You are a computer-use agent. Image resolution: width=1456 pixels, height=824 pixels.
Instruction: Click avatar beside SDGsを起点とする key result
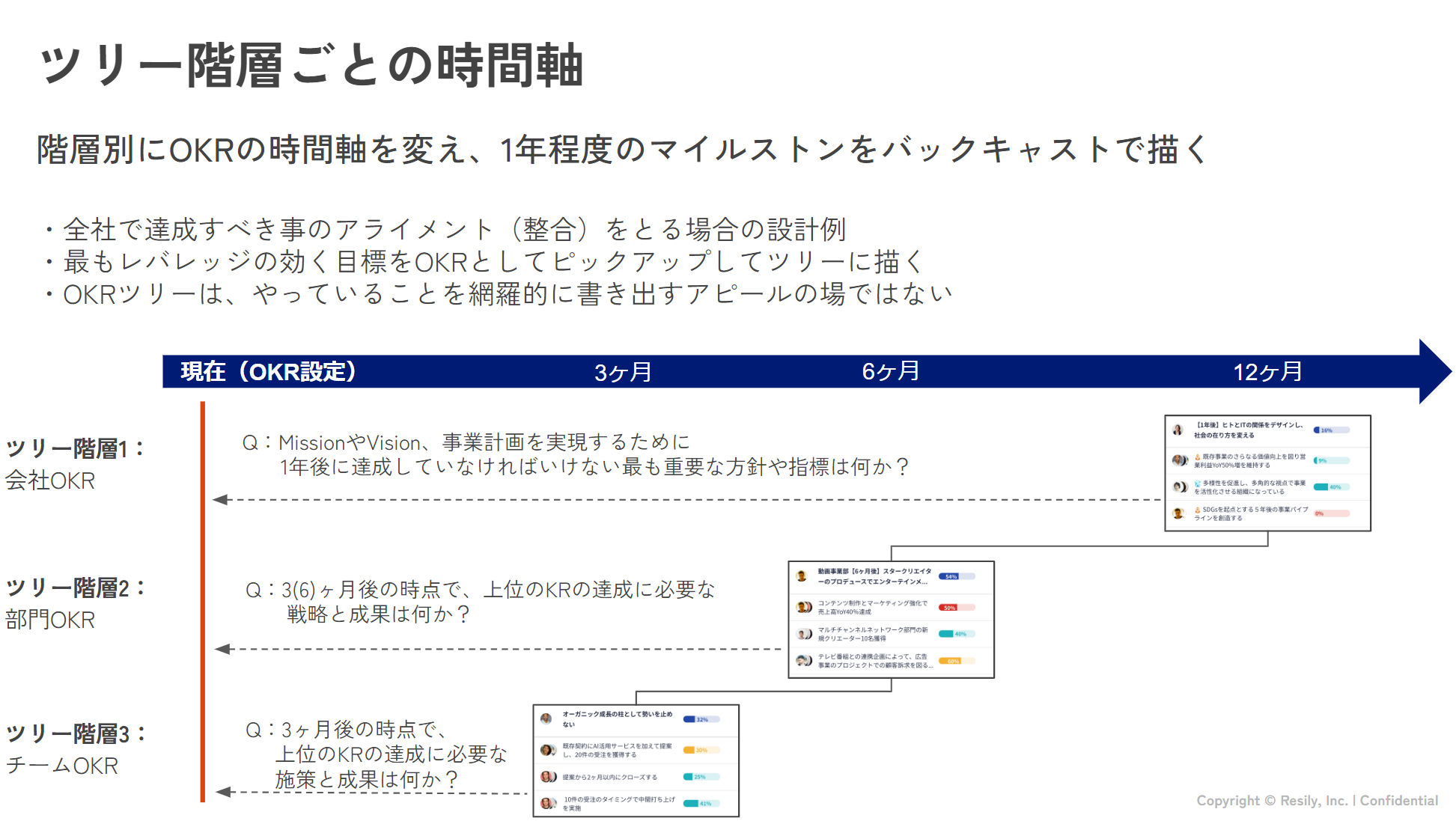coord(1178,513)
